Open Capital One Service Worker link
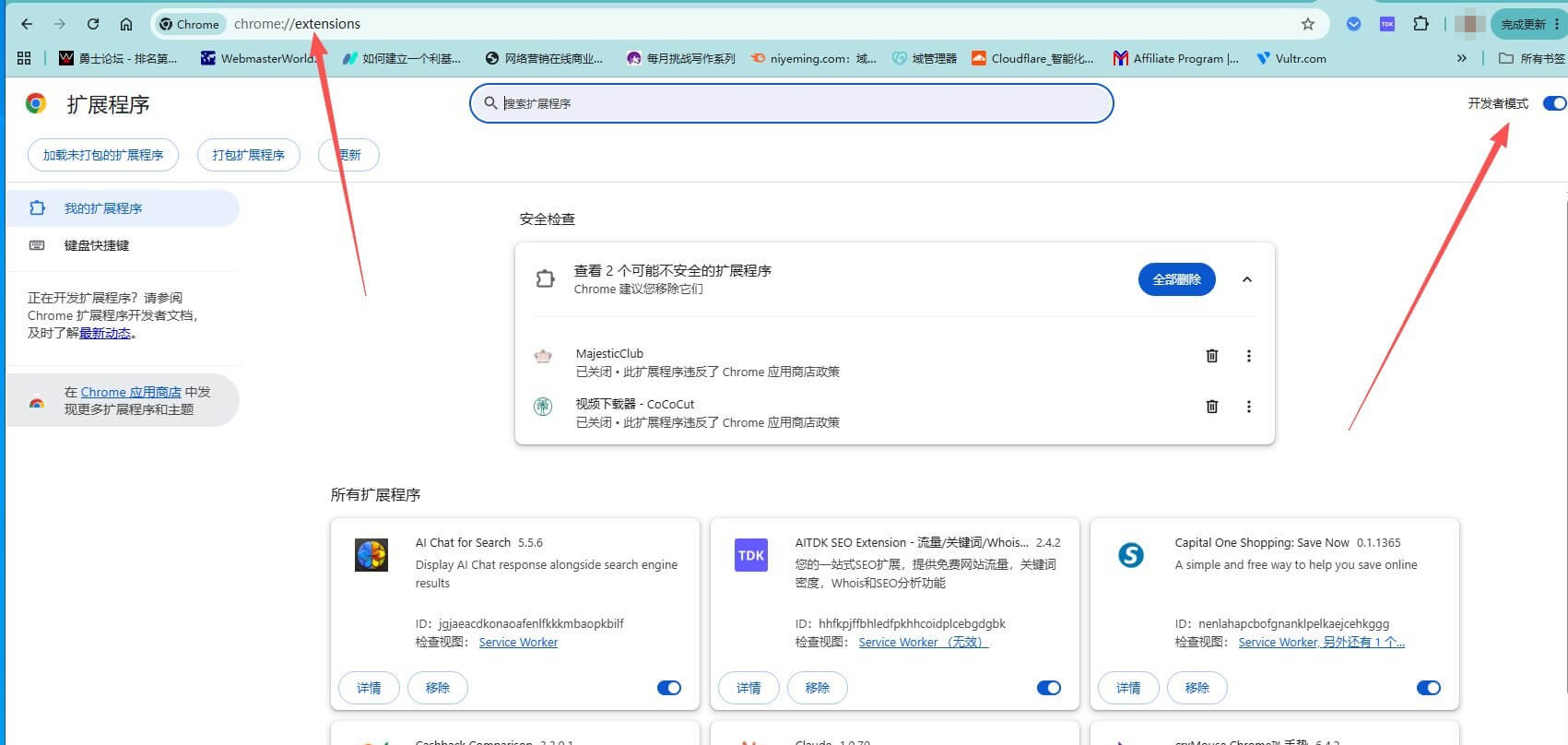1568x745 pixels. (x=1321, y=643)
